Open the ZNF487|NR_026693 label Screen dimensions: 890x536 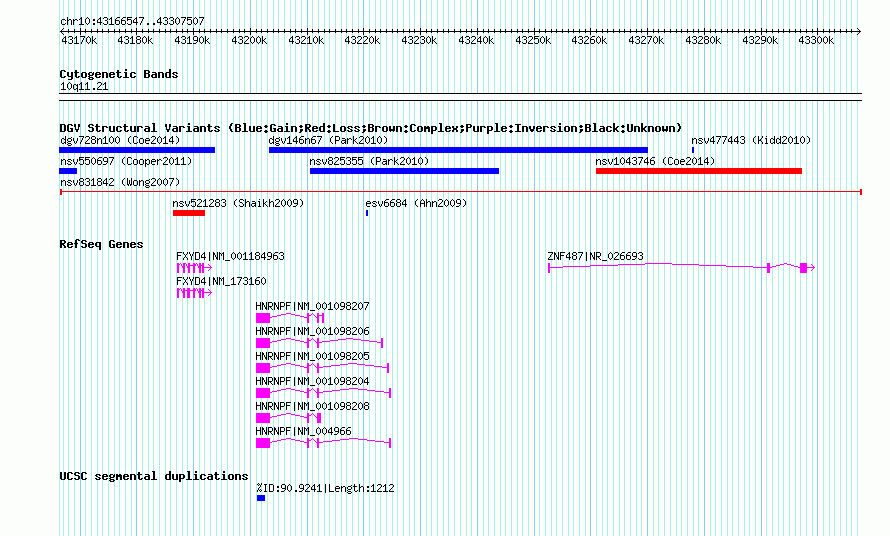click(595, 257)
